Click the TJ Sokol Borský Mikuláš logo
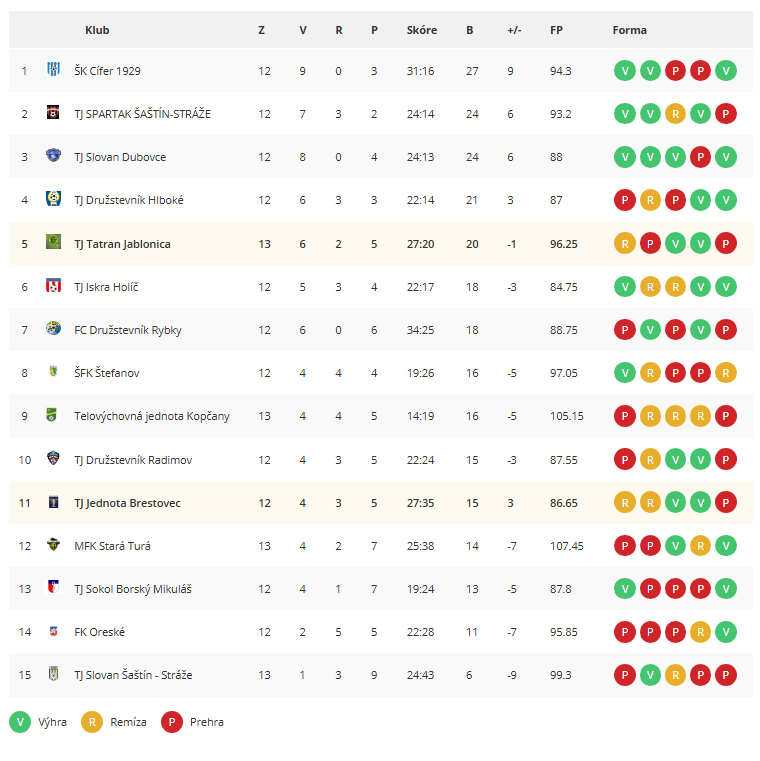Viewport: 760px width, 761px height. click(x=53, y=587)
